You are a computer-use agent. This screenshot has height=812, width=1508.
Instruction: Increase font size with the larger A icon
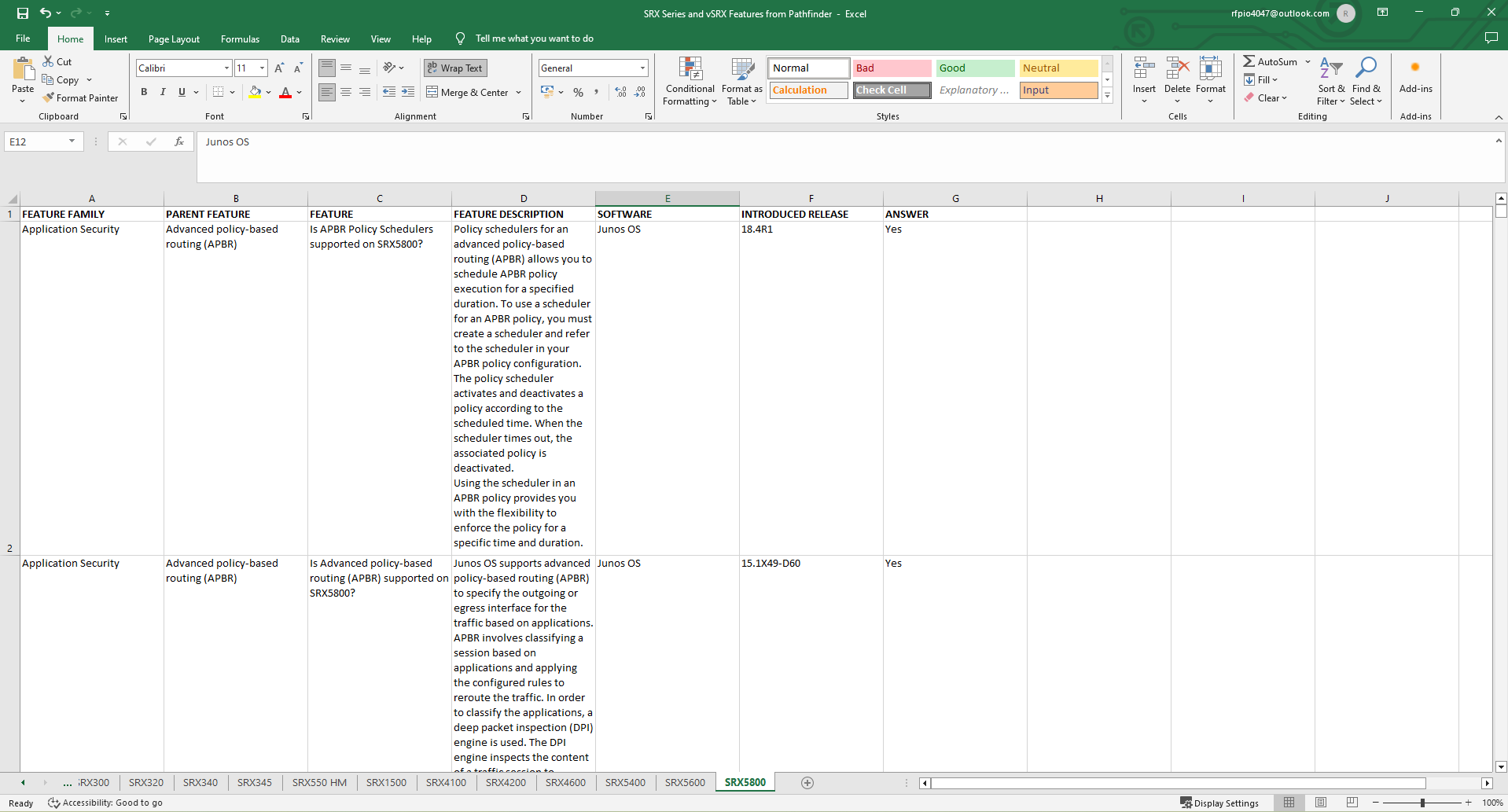click(x=279, y=68)
